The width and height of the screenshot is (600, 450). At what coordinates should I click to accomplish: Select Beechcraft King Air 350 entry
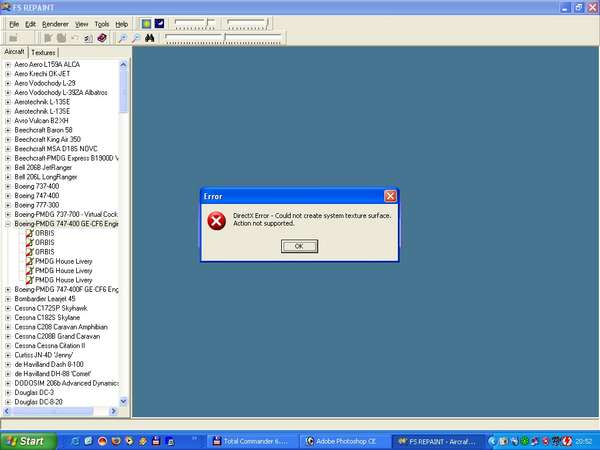pos(47,139)
